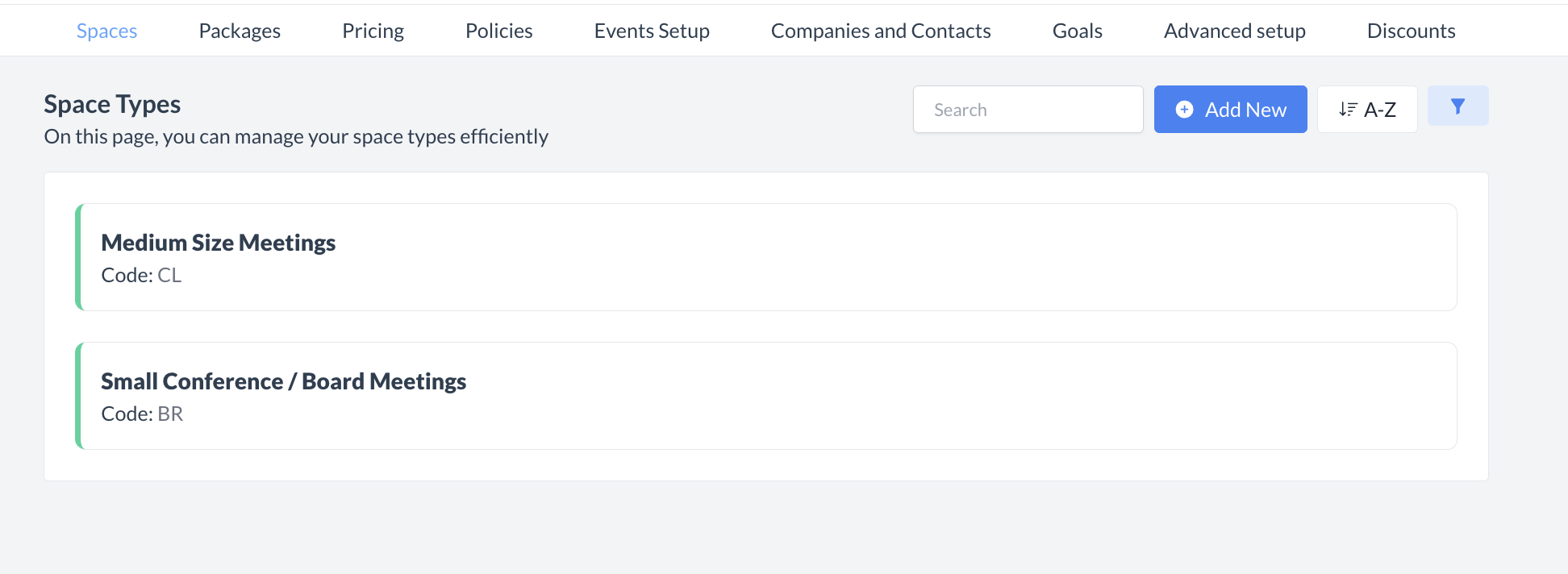This screenshot has width=1568, height=574.
Task: Click the sort arrows icon beside A-Z
Action: point(1348,110)
